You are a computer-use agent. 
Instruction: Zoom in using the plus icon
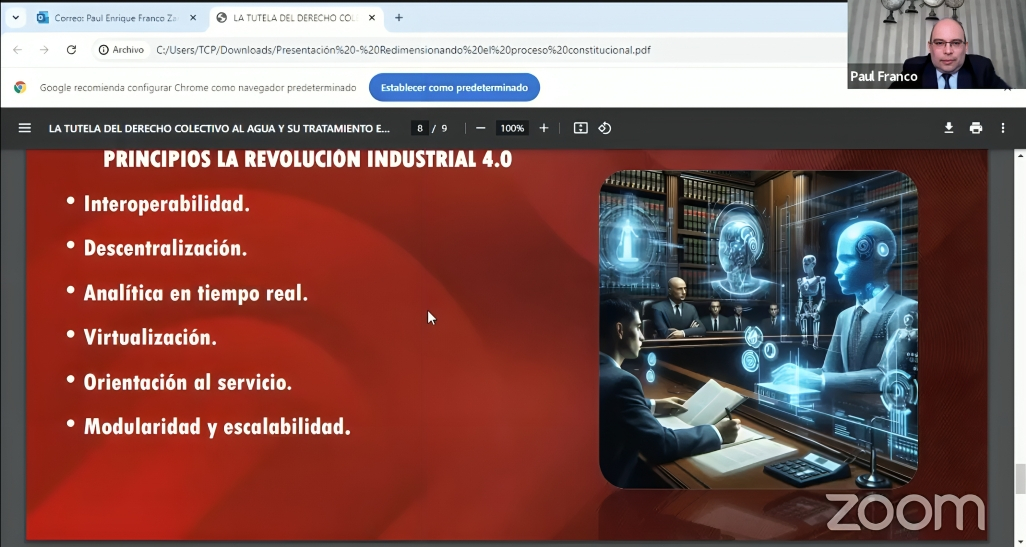click(x=544, y=128)
